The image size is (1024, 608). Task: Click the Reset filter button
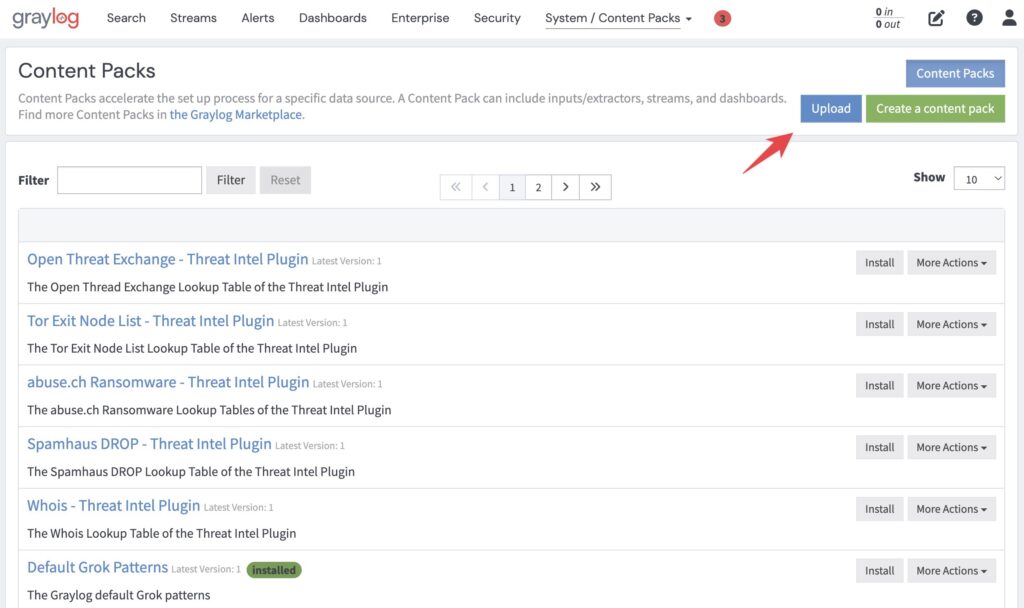[x=285, y=180]
